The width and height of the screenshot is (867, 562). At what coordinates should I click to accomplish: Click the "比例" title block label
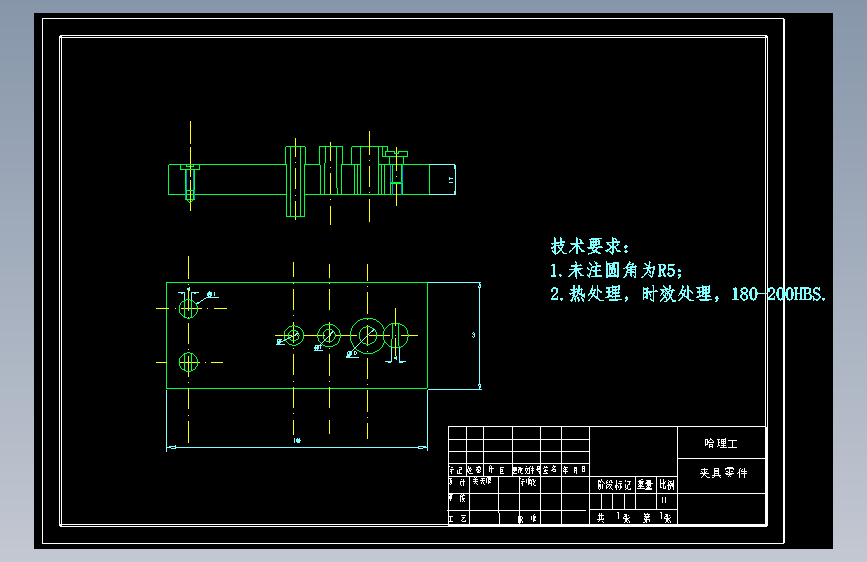[x=667, y=485]
